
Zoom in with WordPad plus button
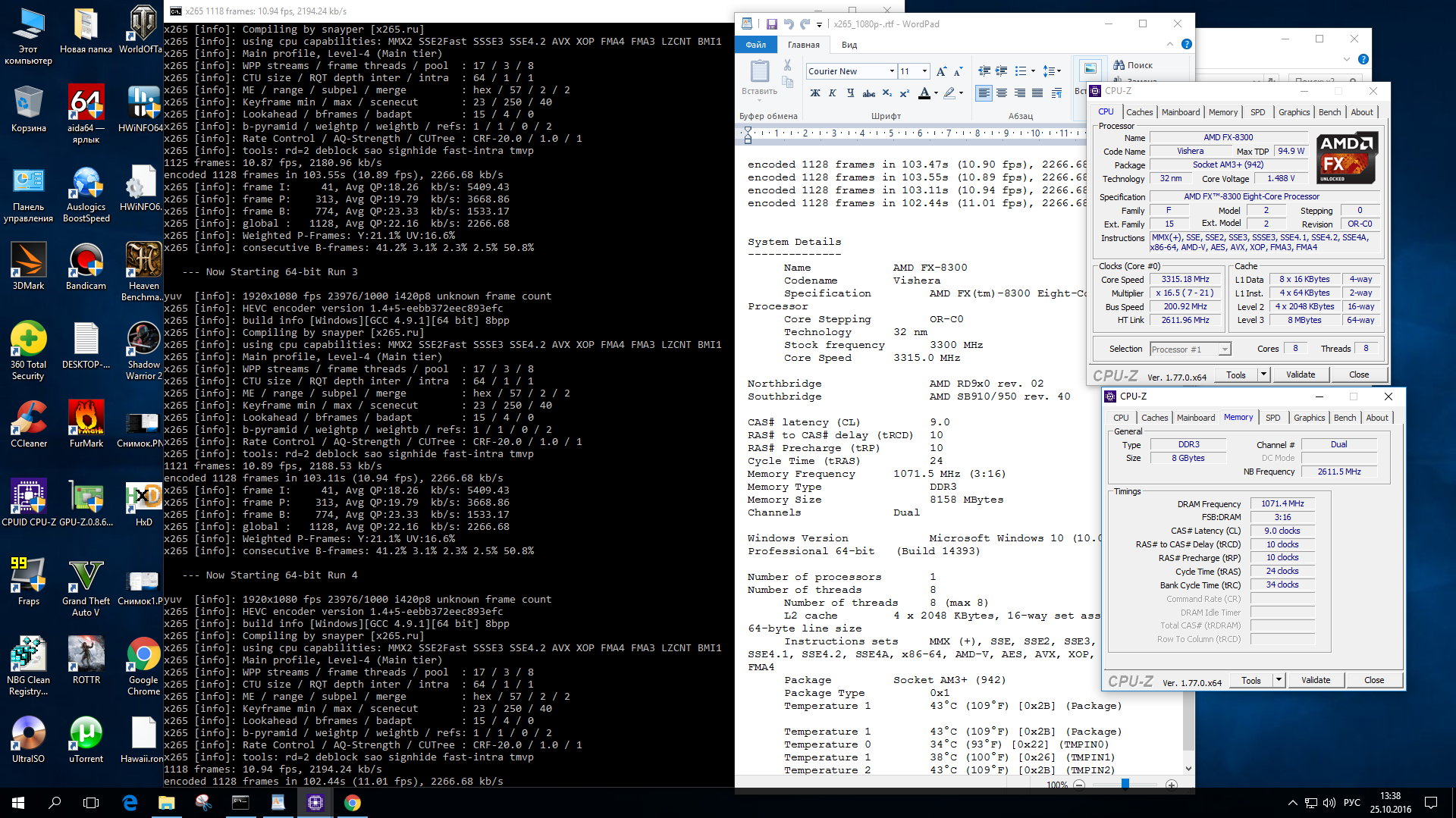point(1172,784)
